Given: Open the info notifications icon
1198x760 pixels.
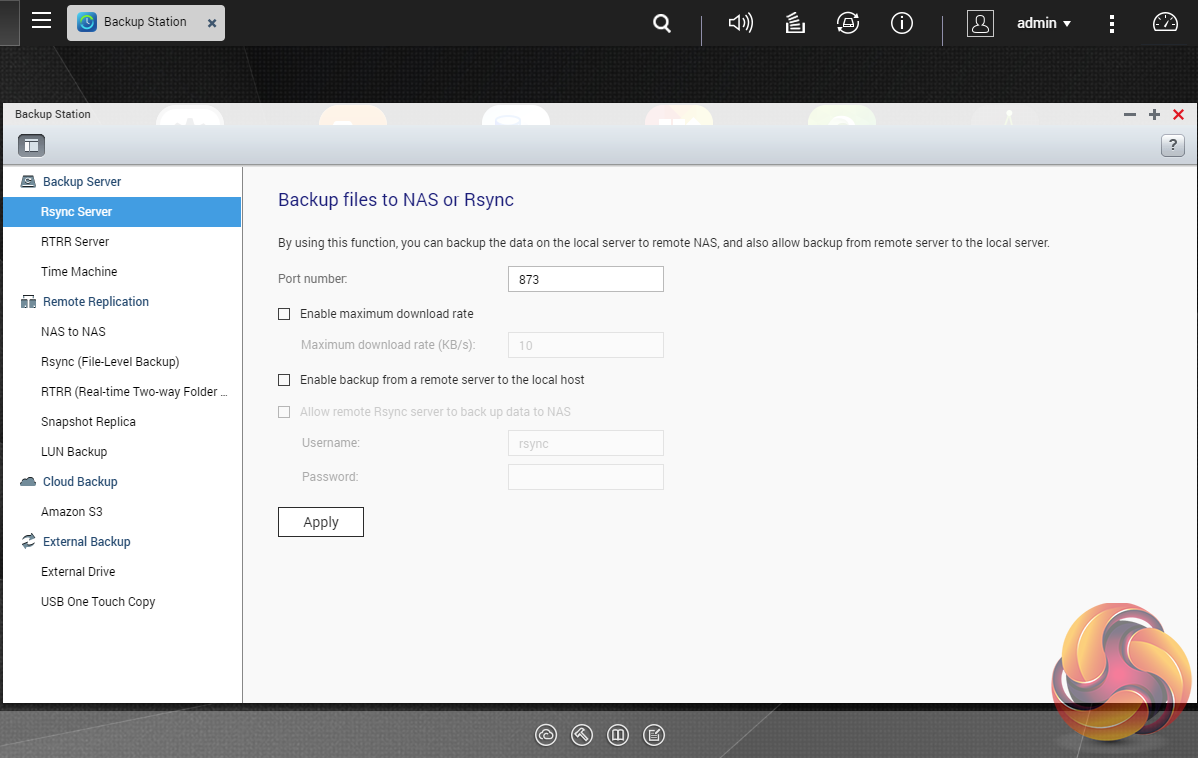Looking at the screenshot, I should [x=901, y=23].
